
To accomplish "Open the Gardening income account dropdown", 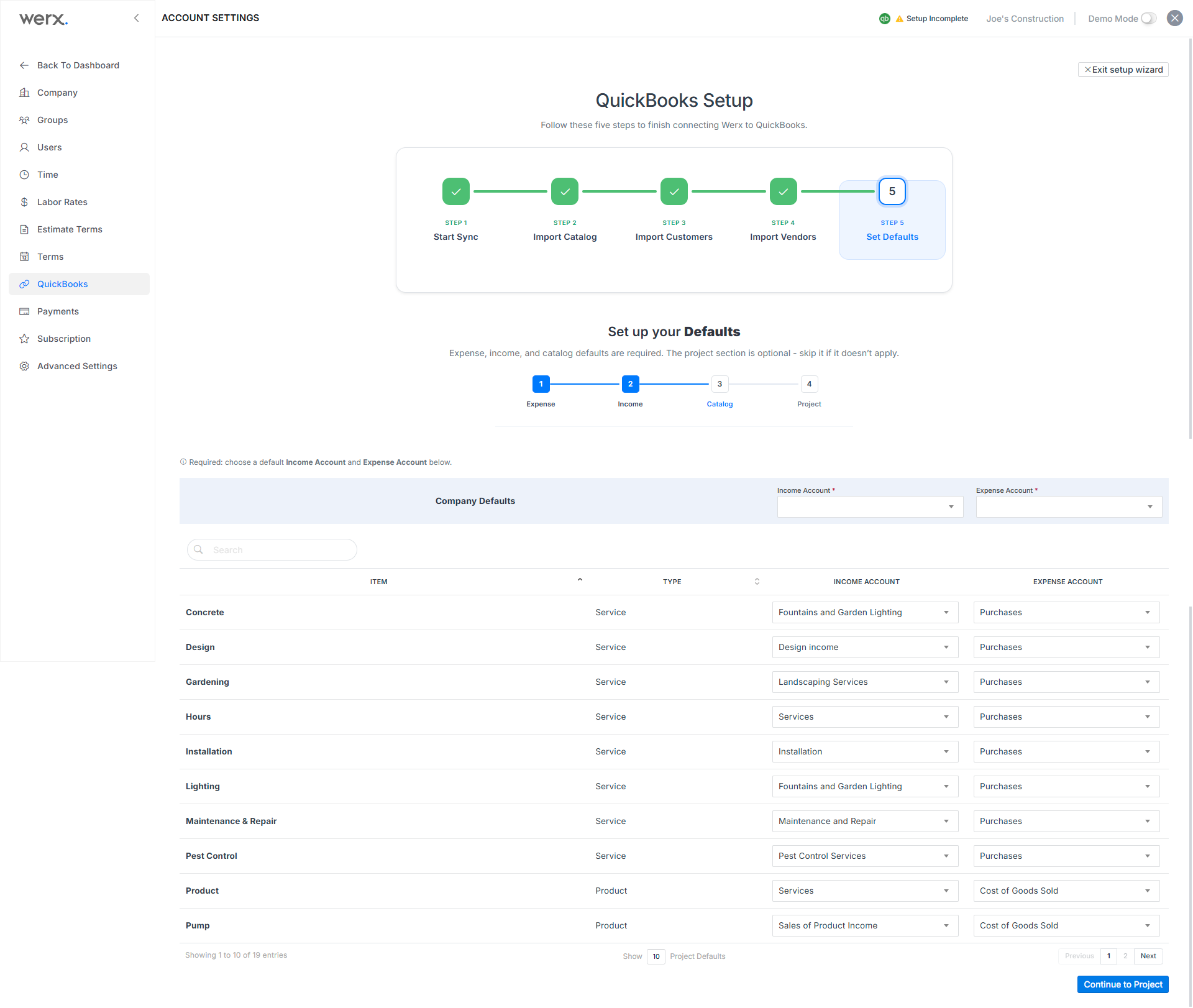I will pos(865,682).
